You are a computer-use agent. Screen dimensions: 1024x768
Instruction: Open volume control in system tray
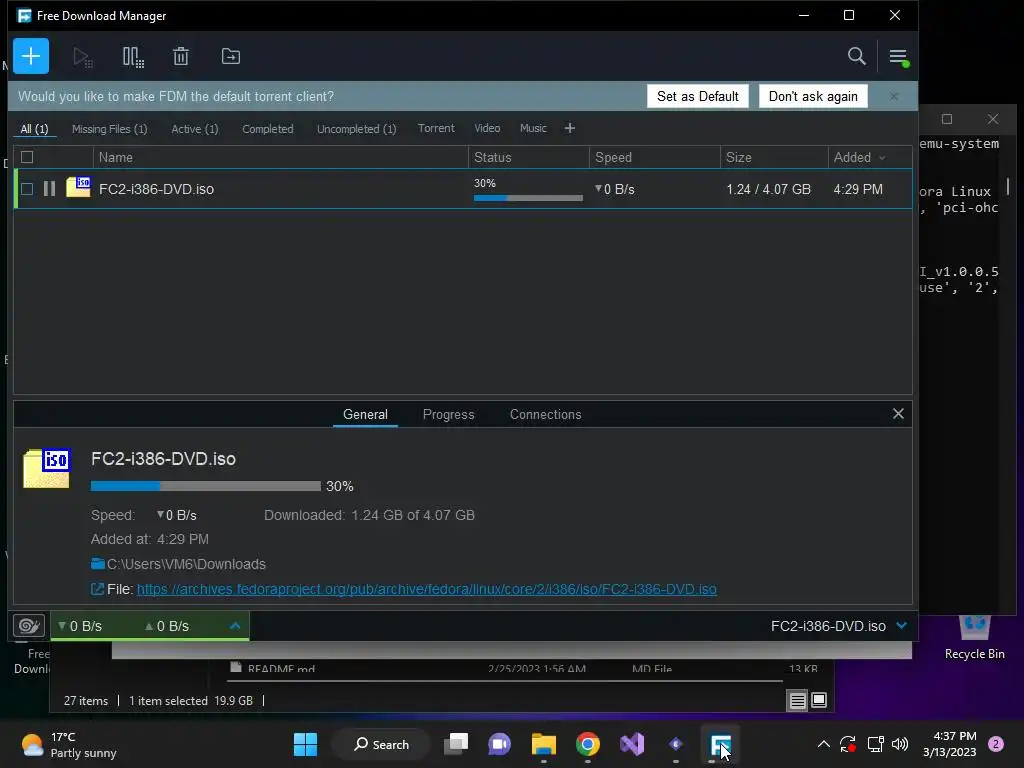click(900, 744)
